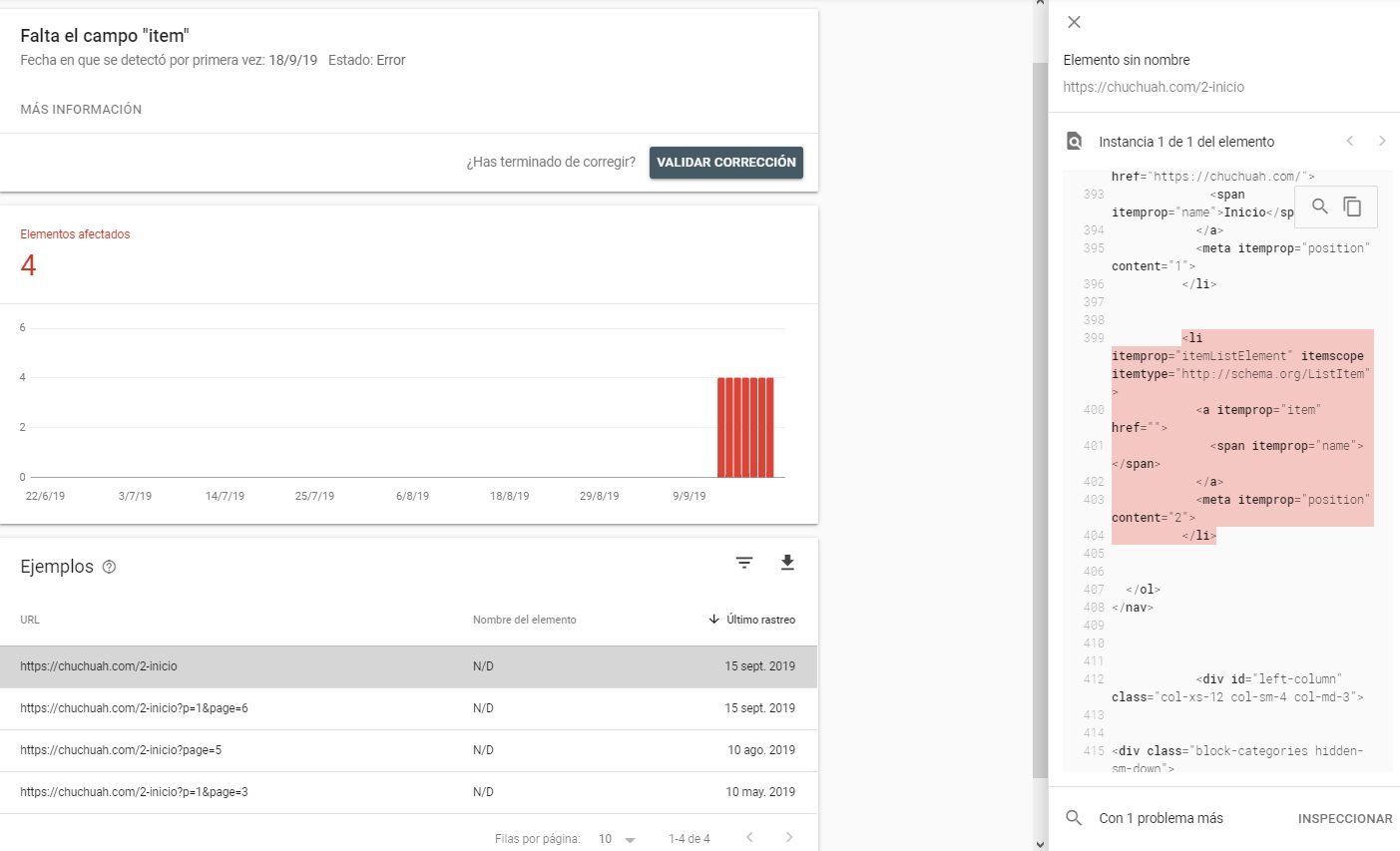Screen dimensions: 1400x851
Task: Click the '10 may. 2019' date cell
Action: tap(760, 792)
